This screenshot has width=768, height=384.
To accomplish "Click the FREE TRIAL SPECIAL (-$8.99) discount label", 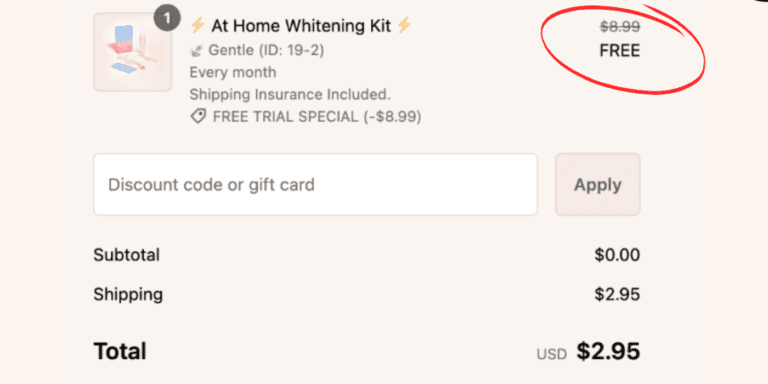I will point(317,117).
